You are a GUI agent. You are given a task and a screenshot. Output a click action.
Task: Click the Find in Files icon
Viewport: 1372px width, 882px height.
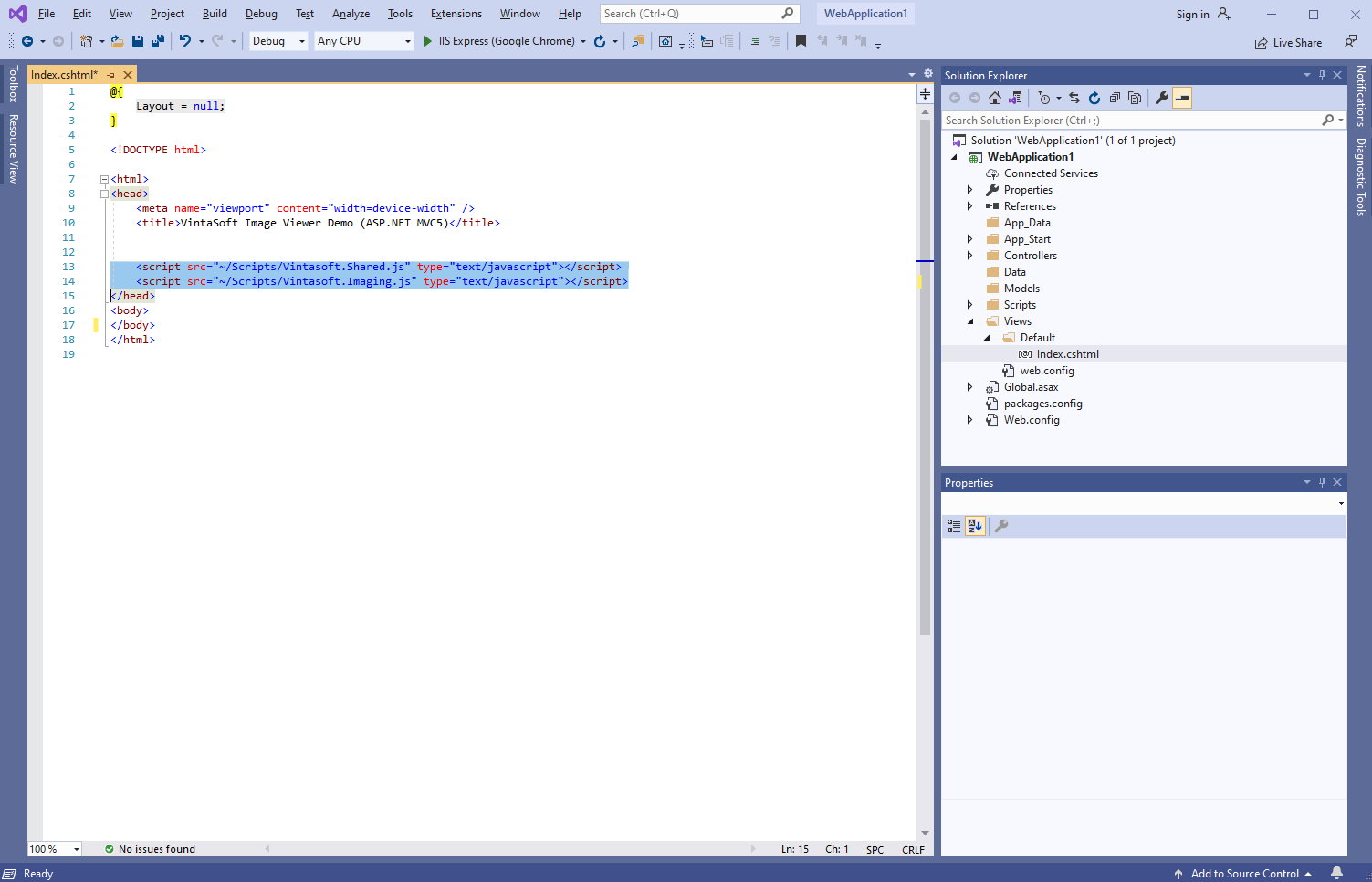(638, 41)
